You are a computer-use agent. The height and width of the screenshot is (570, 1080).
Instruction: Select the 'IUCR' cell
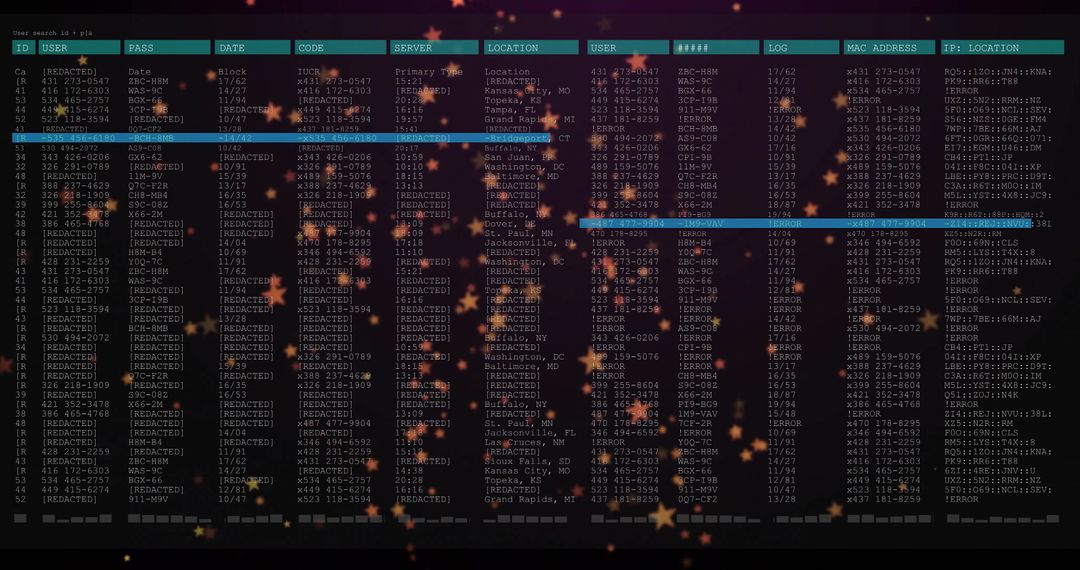[309, 72]
